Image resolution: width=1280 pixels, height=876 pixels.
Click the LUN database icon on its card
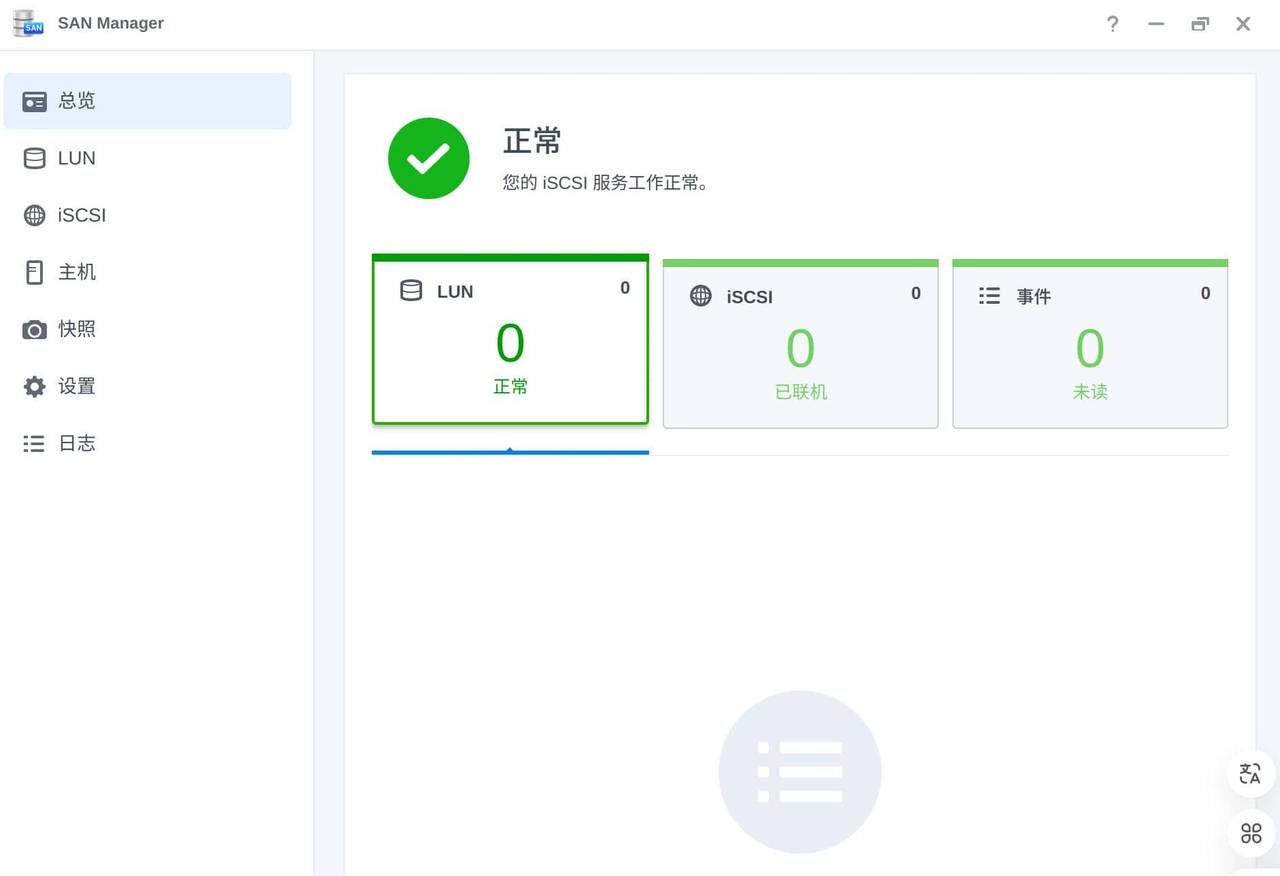coord(410,291)
